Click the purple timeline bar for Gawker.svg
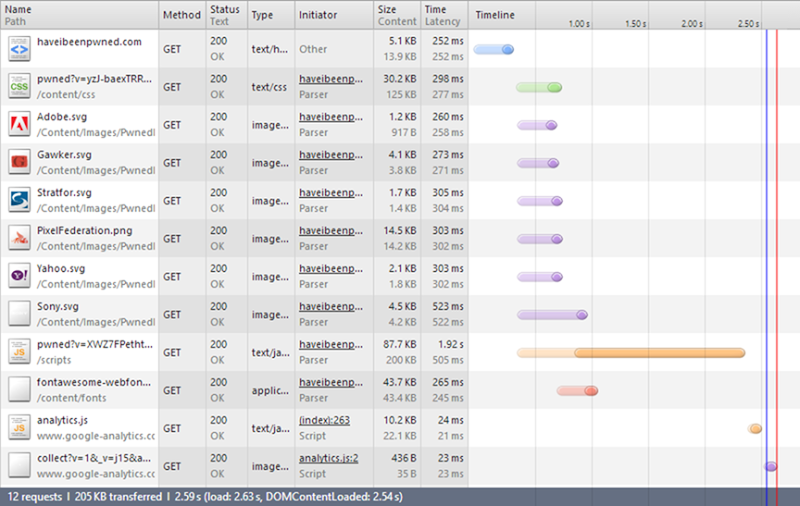Image resolution: width=800 pixels, height=506 pixels. tap(538, 163)
